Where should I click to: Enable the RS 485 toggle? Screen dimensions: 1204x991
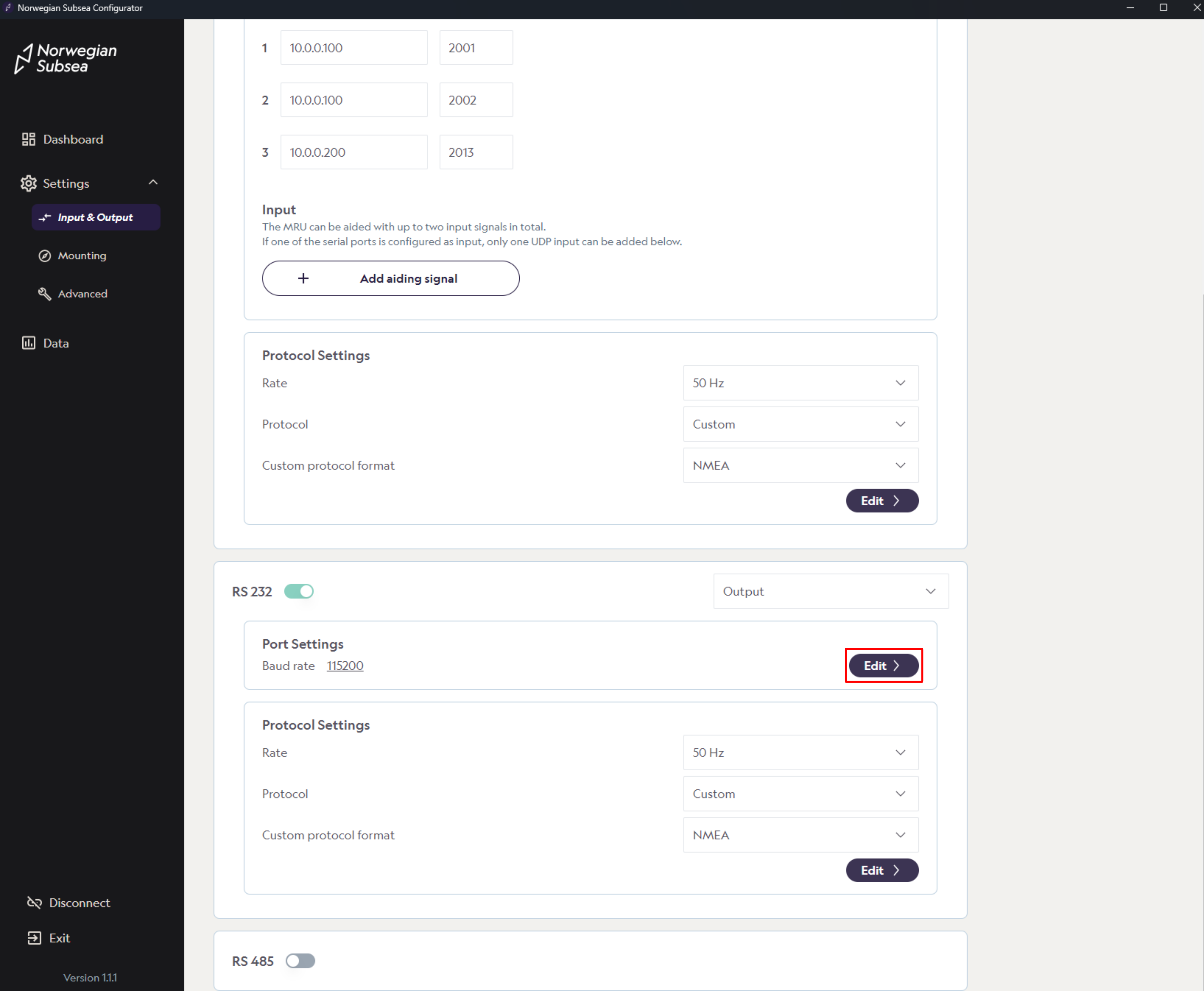[300, 961]
